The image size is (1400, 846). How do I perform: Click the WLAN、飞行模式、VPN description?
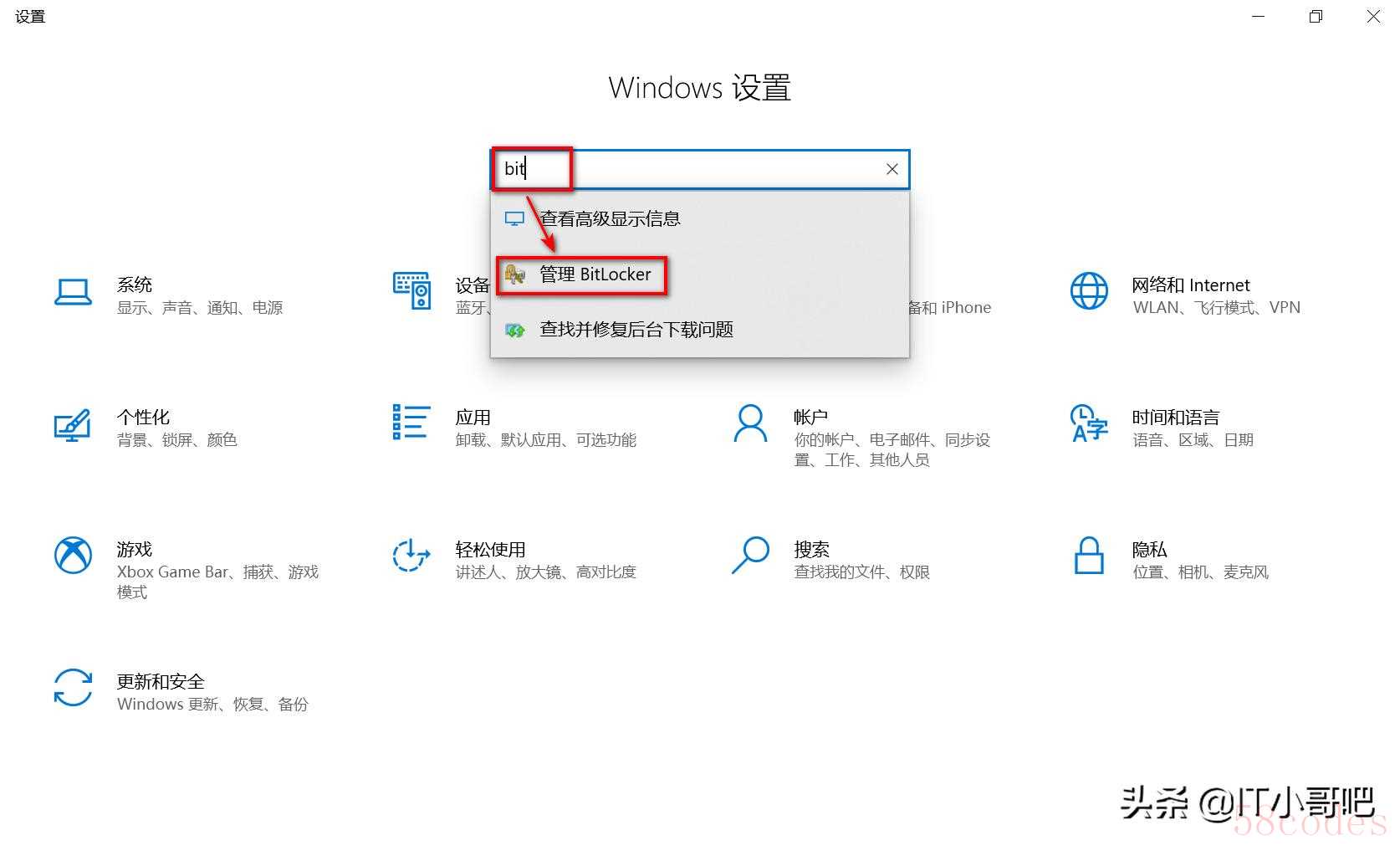1217,308
